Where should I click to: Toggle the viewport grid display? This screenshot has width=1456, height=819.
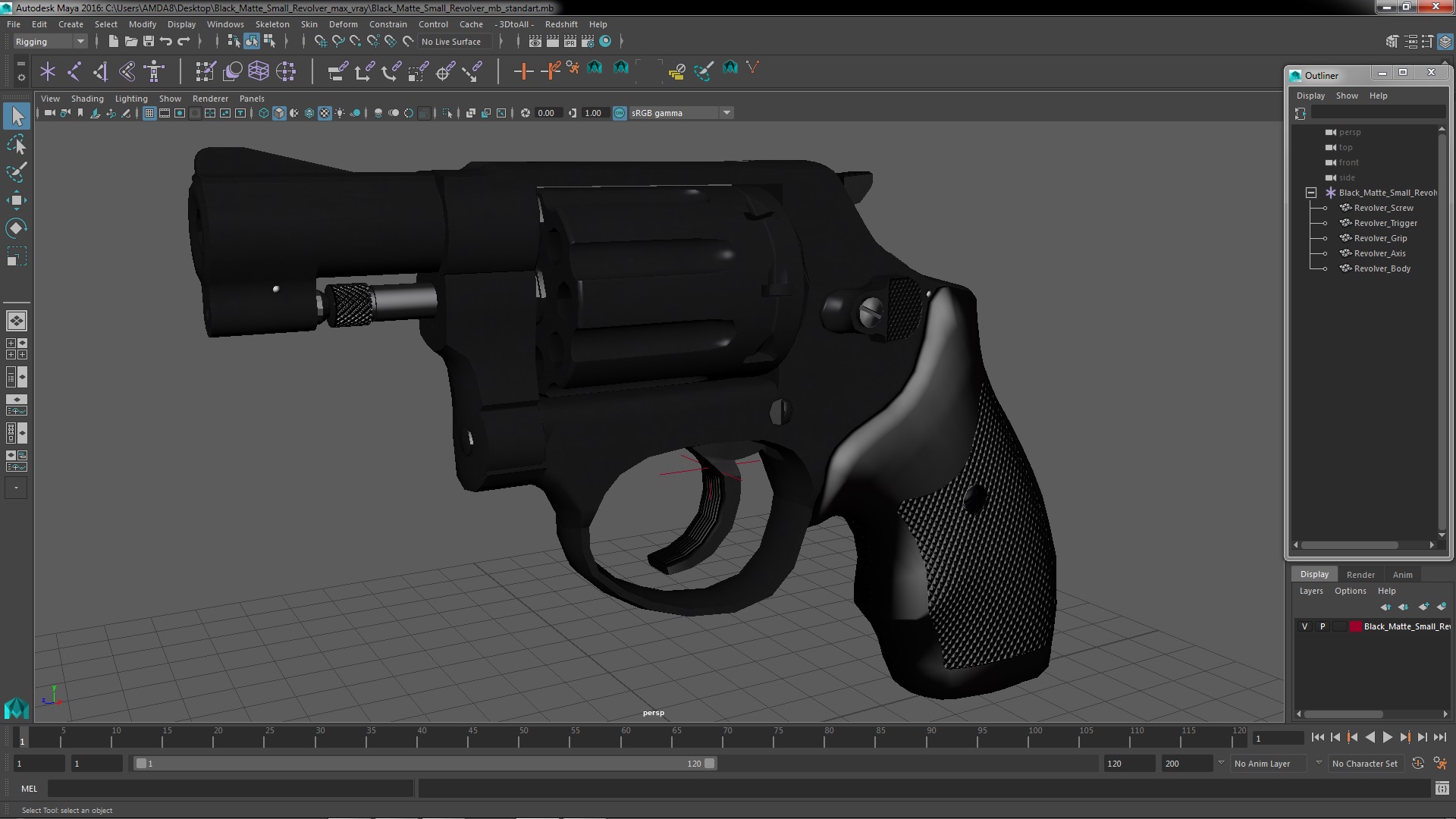tap(149, 113)
